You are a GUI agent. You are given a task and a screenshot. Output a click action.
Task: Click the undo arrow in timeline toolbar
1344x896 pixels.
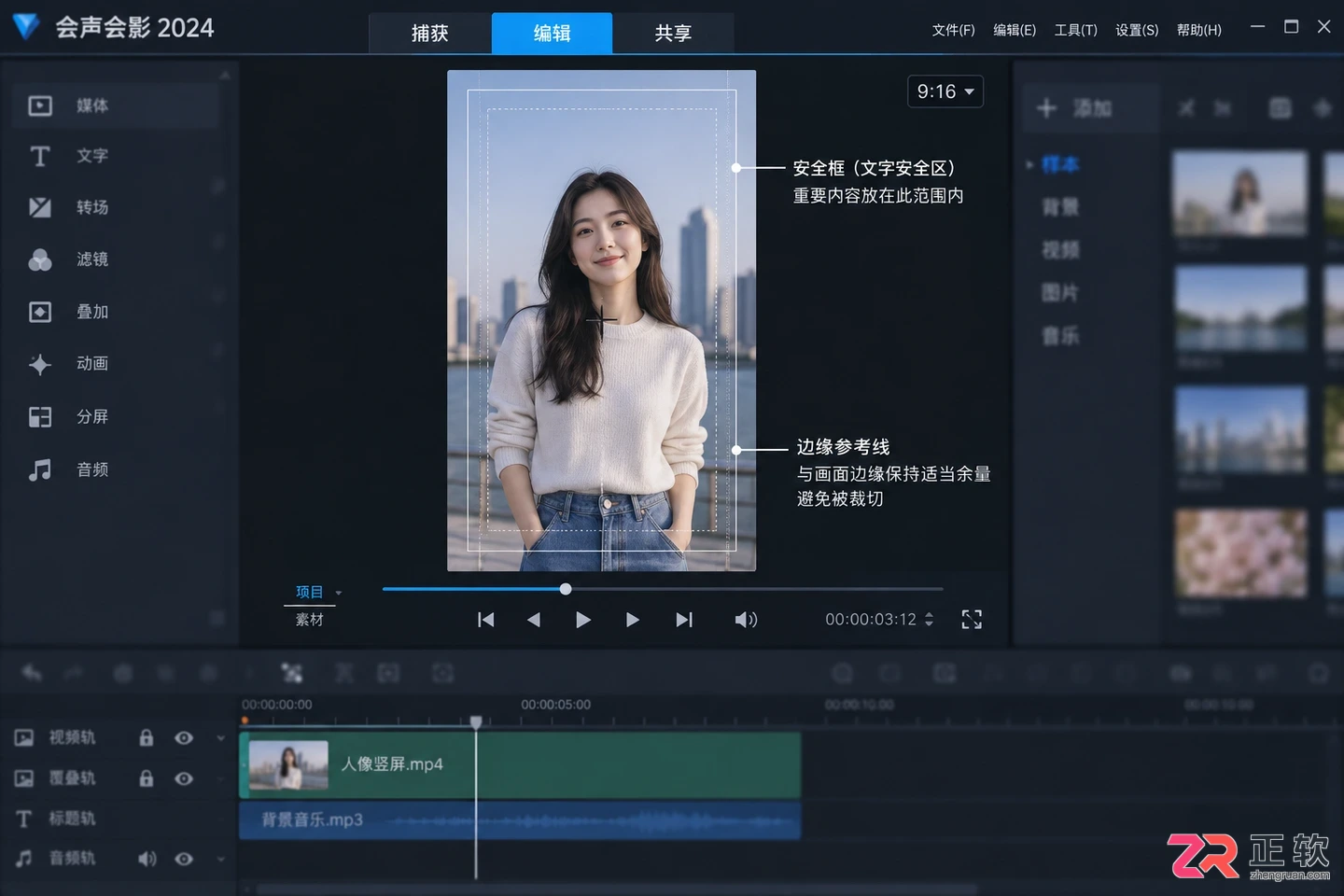coord(32,673)
